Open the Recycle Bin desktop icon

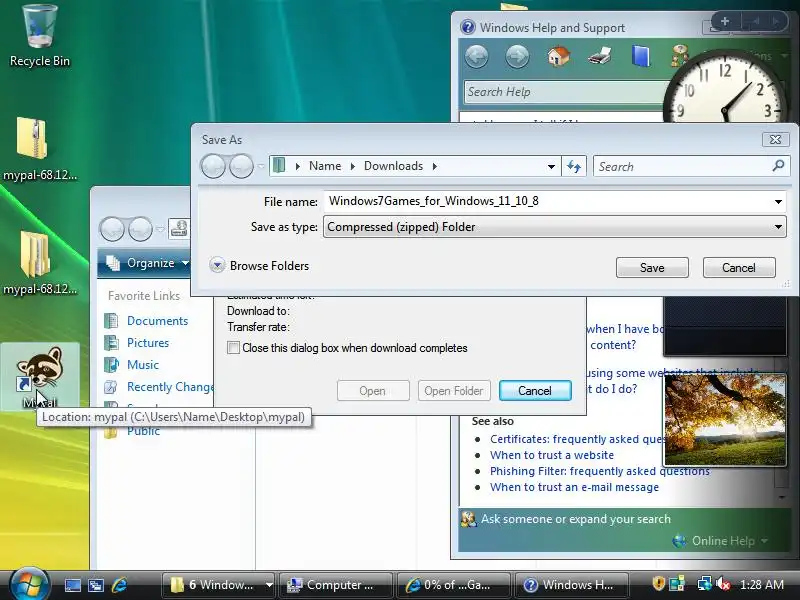tap(40, 36)
